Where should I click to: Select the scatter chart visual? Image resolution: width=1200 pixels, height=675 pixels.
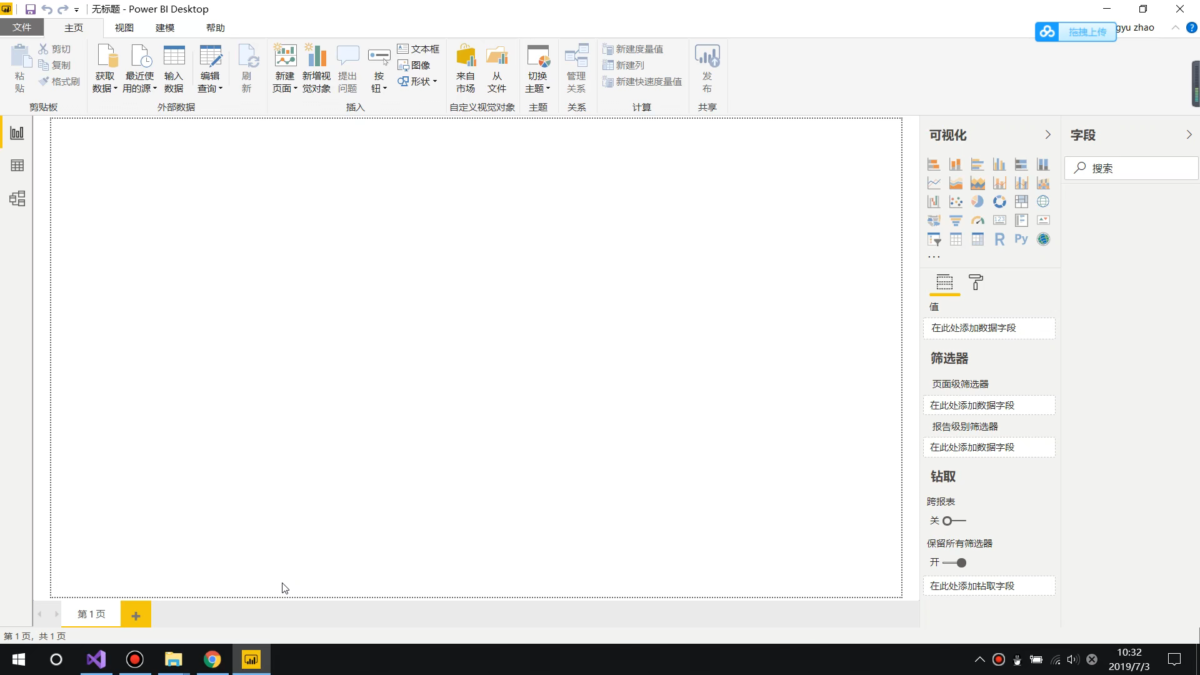point(955,201)
